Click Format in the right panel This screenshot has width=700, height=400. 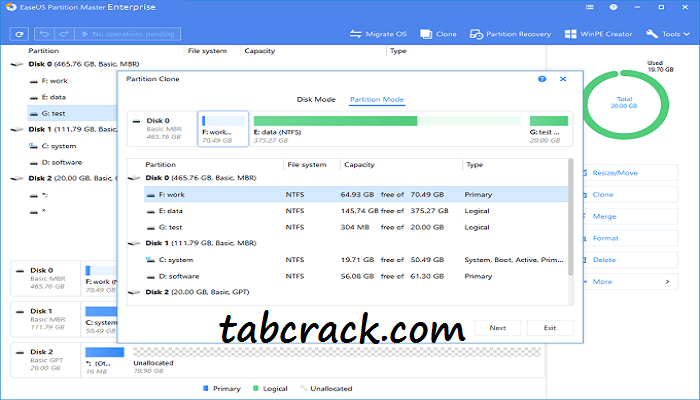[x=630, y=238]
